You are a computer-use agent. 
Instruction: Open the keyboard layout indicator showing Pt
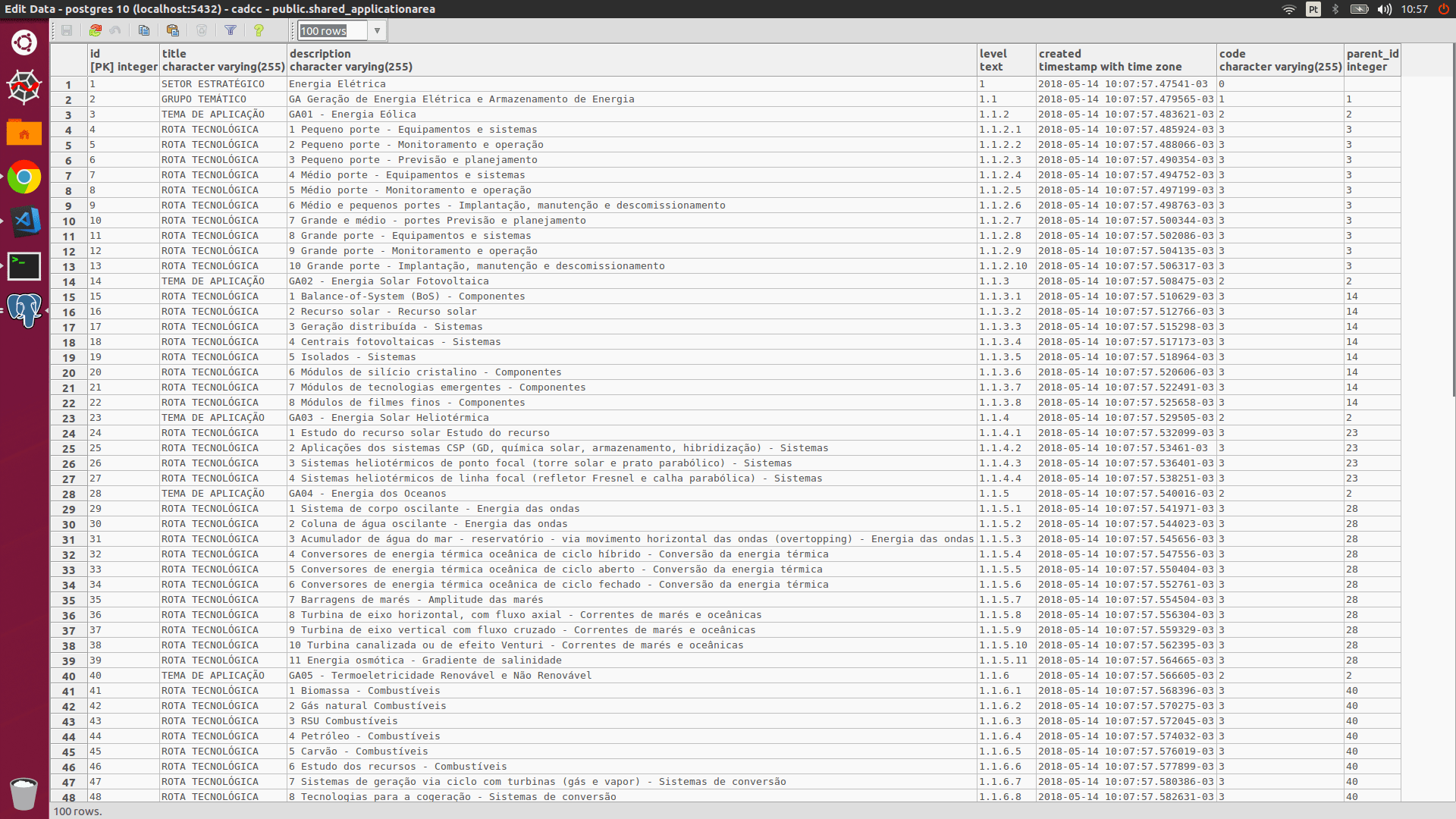point(1313,10)
